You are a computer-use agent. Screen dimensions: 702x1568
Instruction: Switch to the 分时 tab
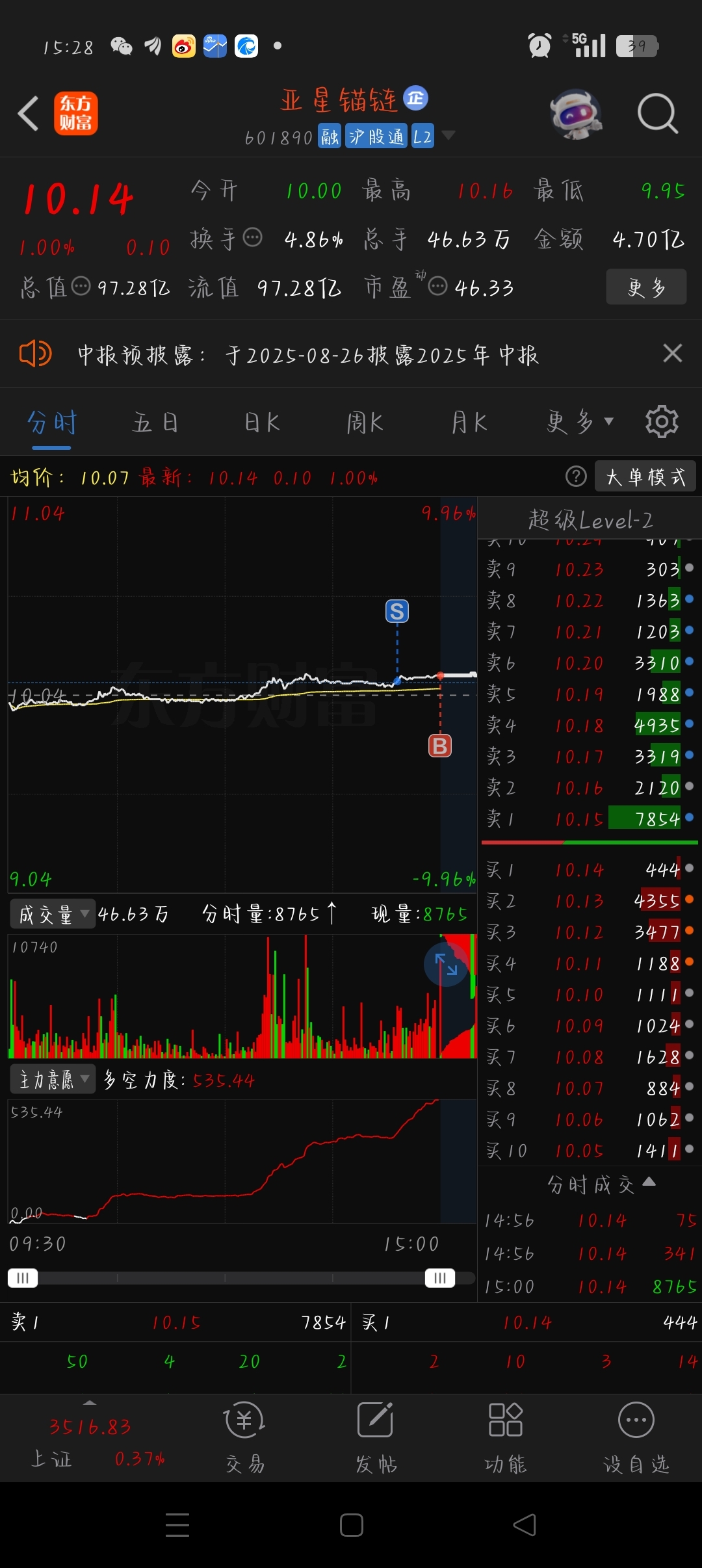point(52,423)
